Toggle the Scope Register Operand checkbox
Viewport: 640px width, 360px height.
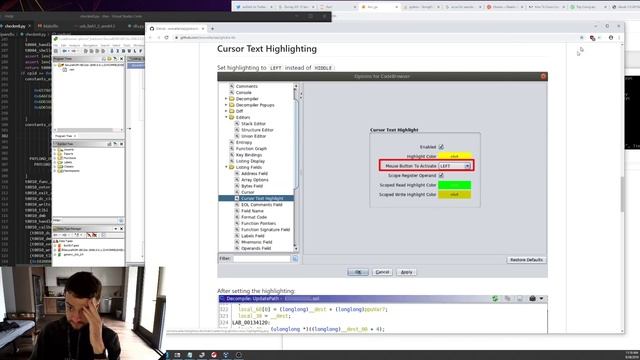coord(441,176)
